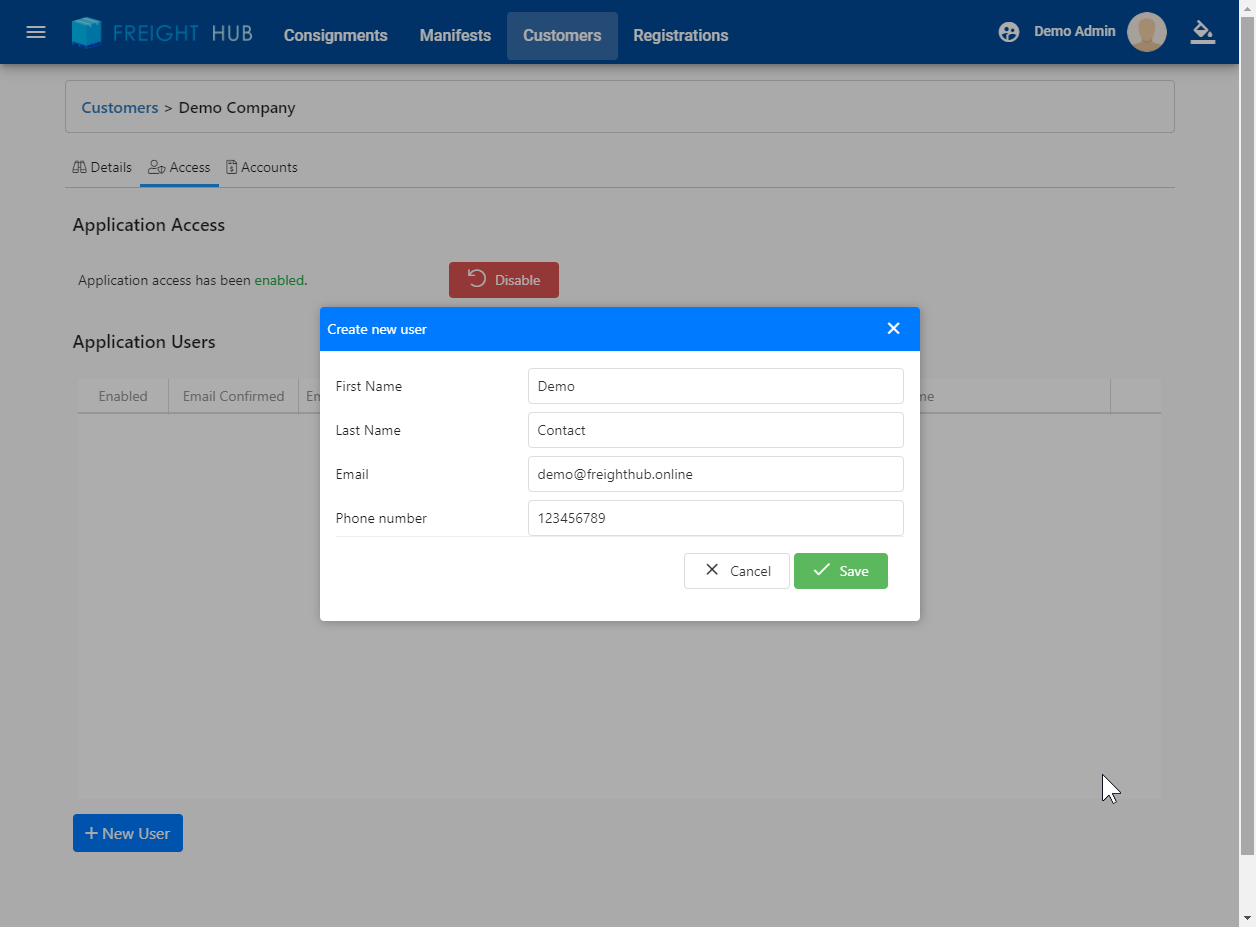
Task: Disable application access
Action: point(504,280)
